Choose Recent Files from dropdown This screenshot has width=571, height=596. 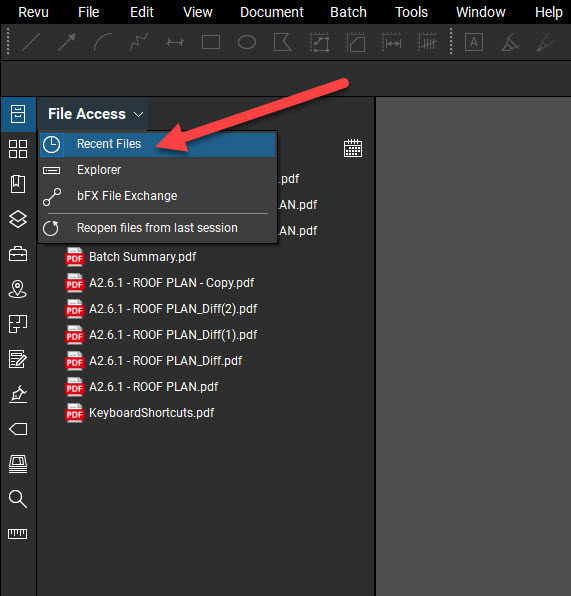(157, 144)
